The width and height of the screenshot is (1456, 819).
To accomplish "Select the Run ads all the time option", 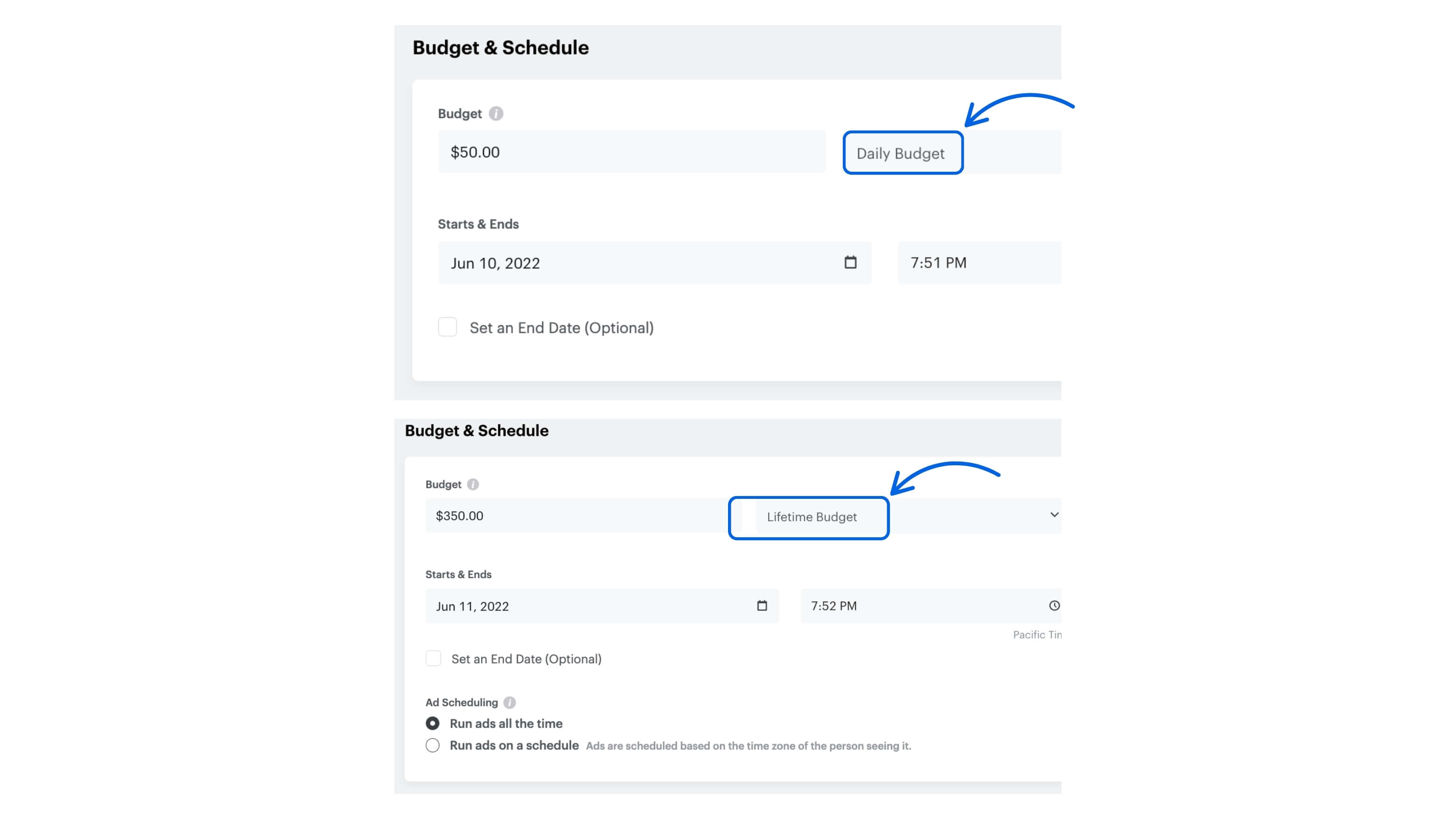I will tap(433, 723).
